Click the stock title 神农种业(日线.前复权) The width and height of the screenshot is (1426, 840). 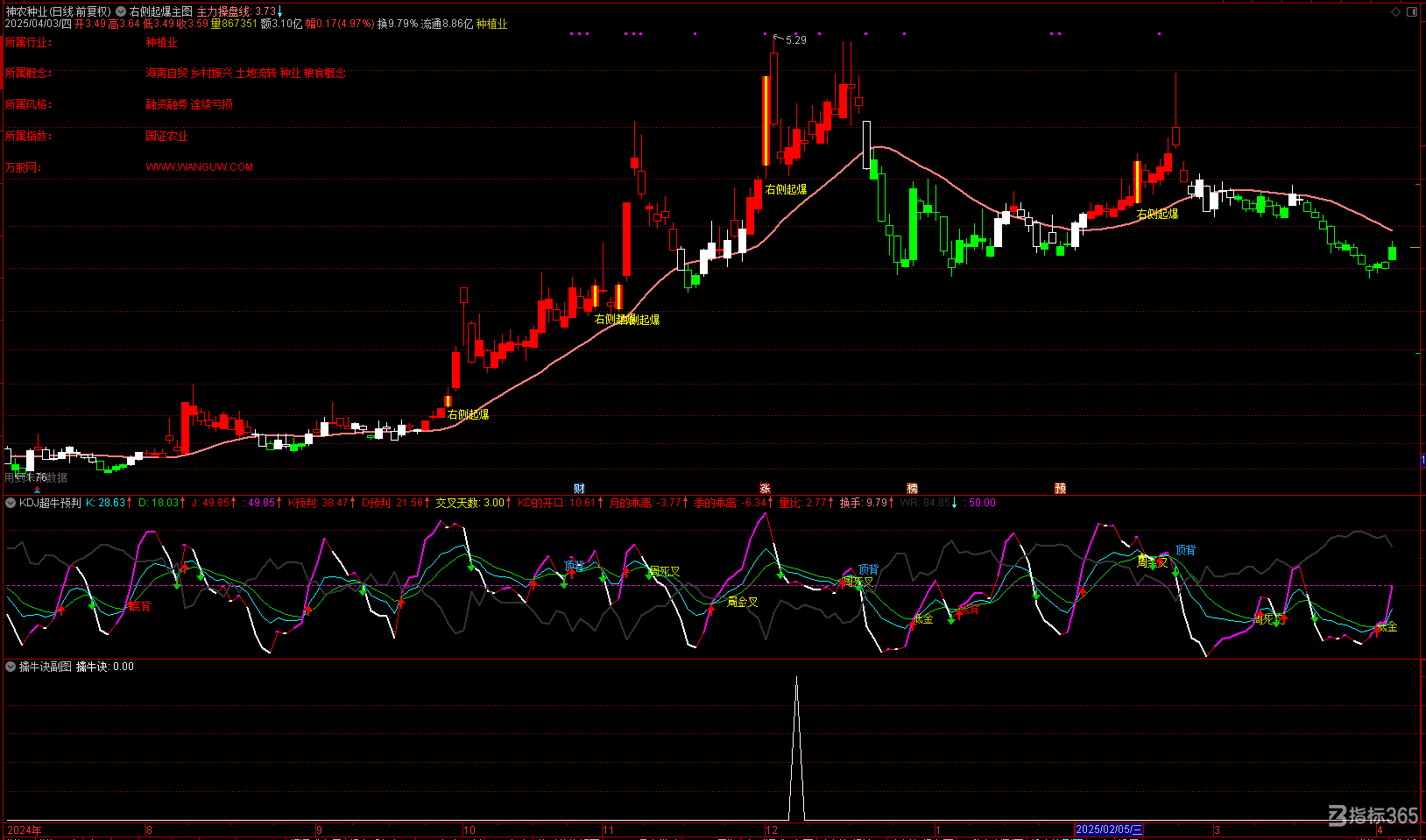coord(58,11)
